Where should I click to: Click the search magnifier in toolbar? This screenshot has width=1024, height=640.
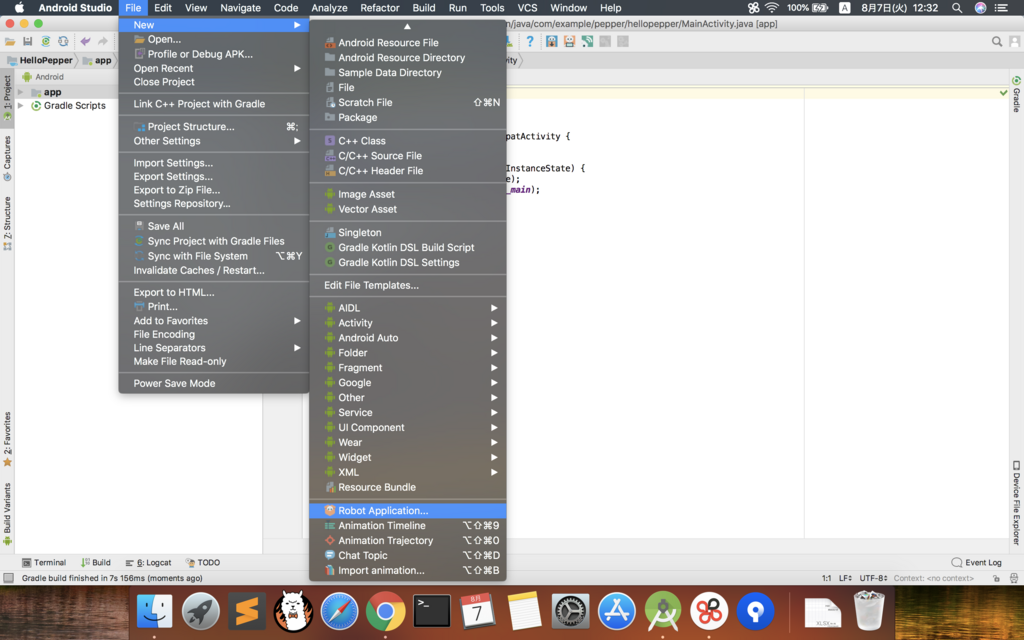(997, 41)
